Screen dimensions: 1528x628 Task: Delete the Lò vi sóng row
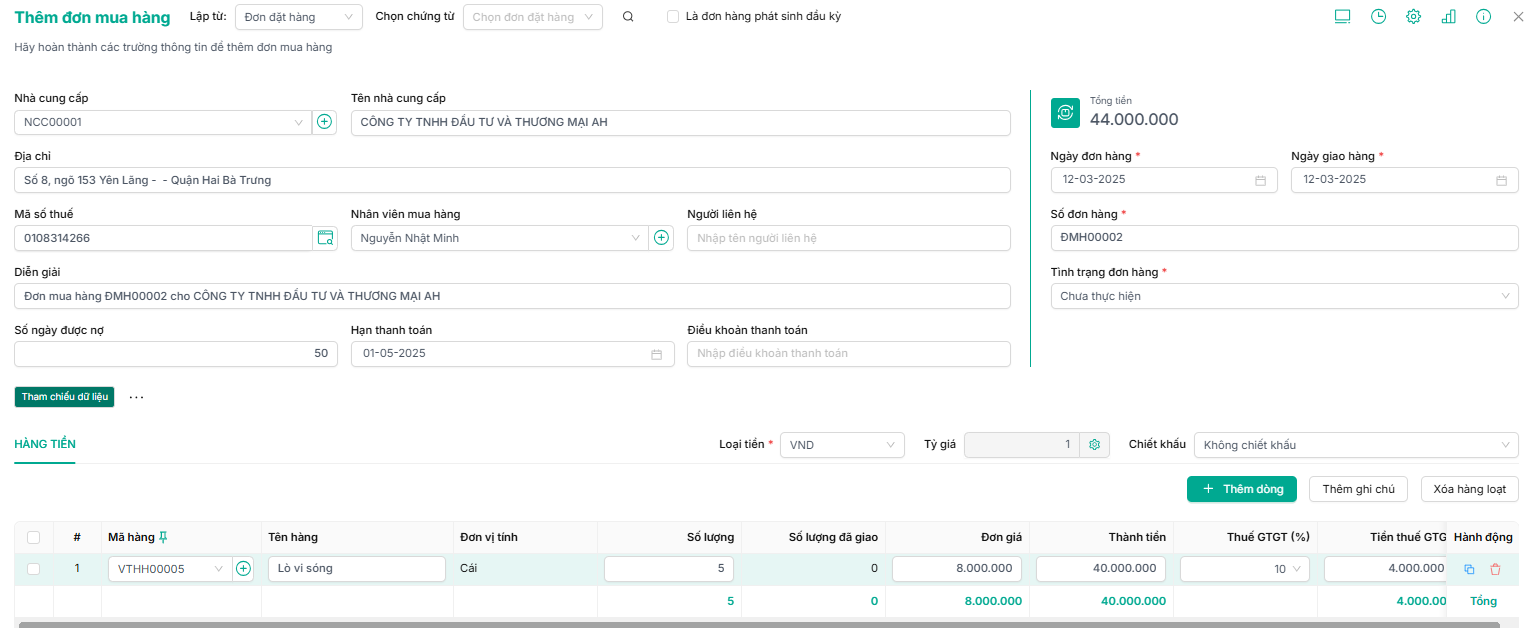coord(1495,569)
